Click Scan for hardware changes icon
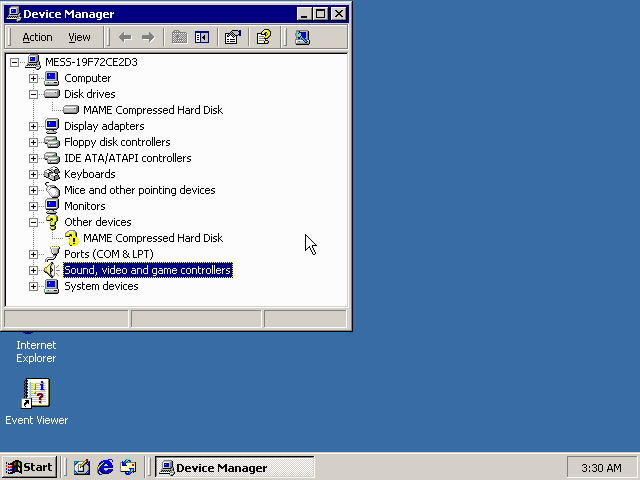The height and width of the screenshot is (480, 640). coord(302,37)
